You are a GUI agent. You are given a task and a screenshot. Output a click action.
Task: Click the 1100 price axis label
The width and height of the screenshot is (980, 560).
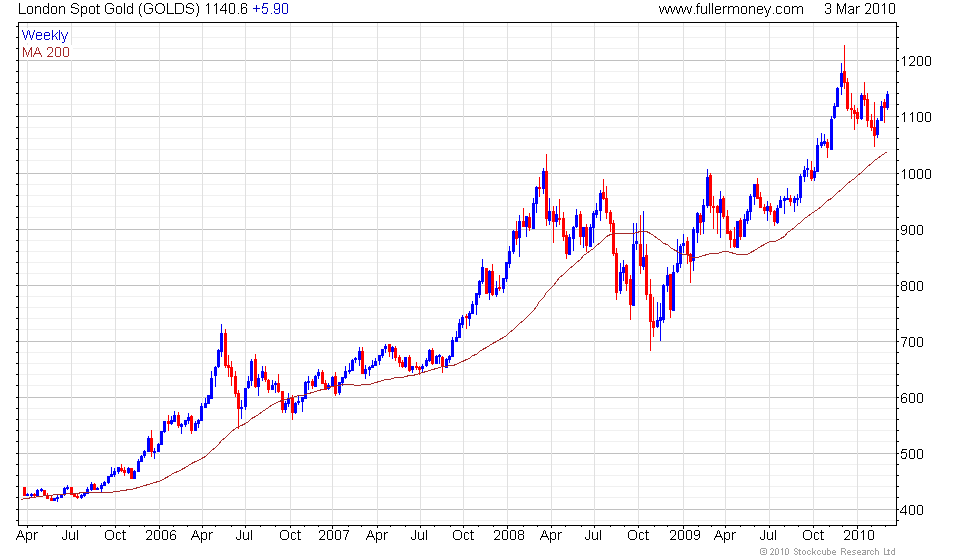point(916,117)
